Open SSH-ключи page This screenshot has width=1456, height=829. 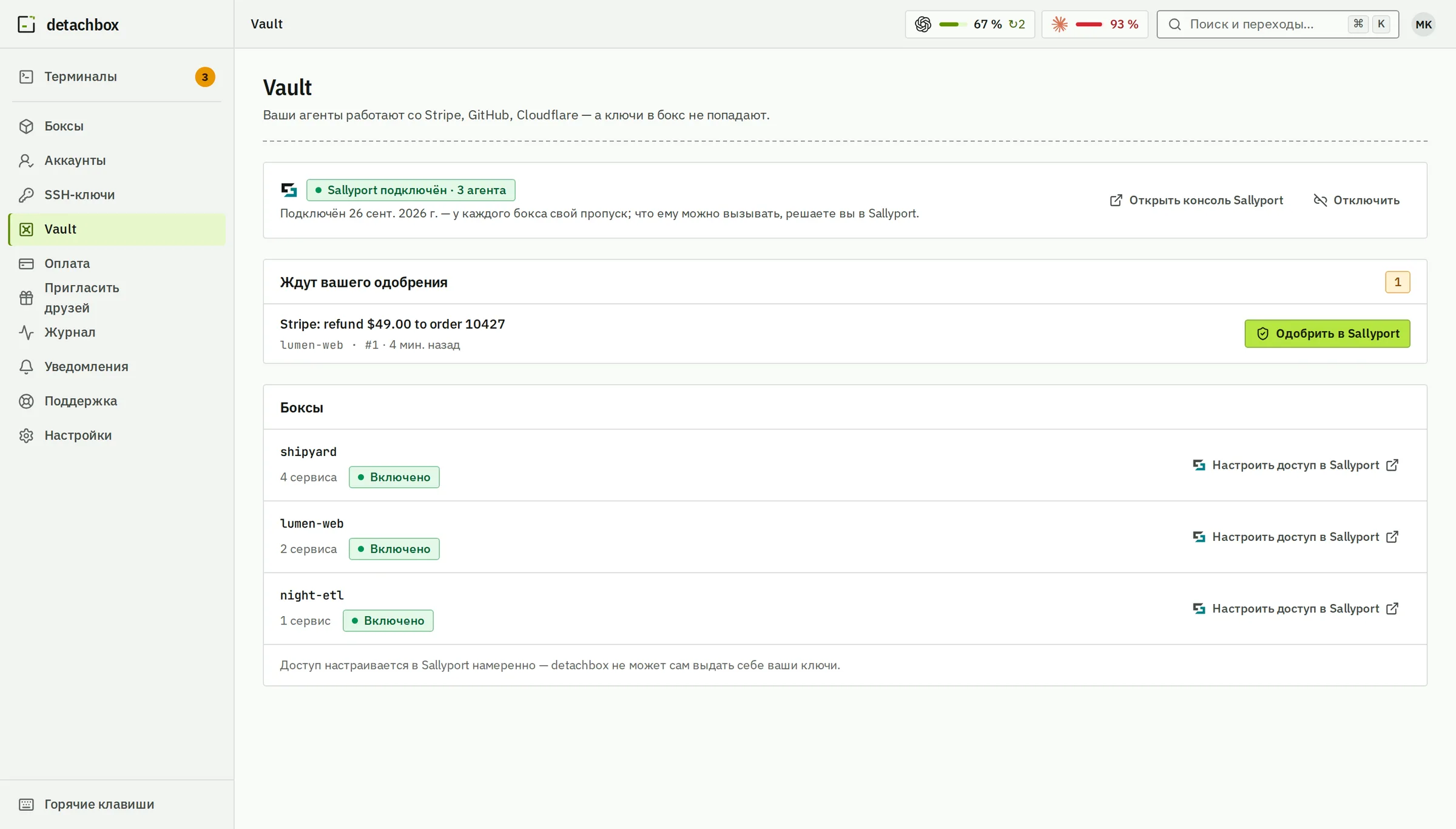116,195
